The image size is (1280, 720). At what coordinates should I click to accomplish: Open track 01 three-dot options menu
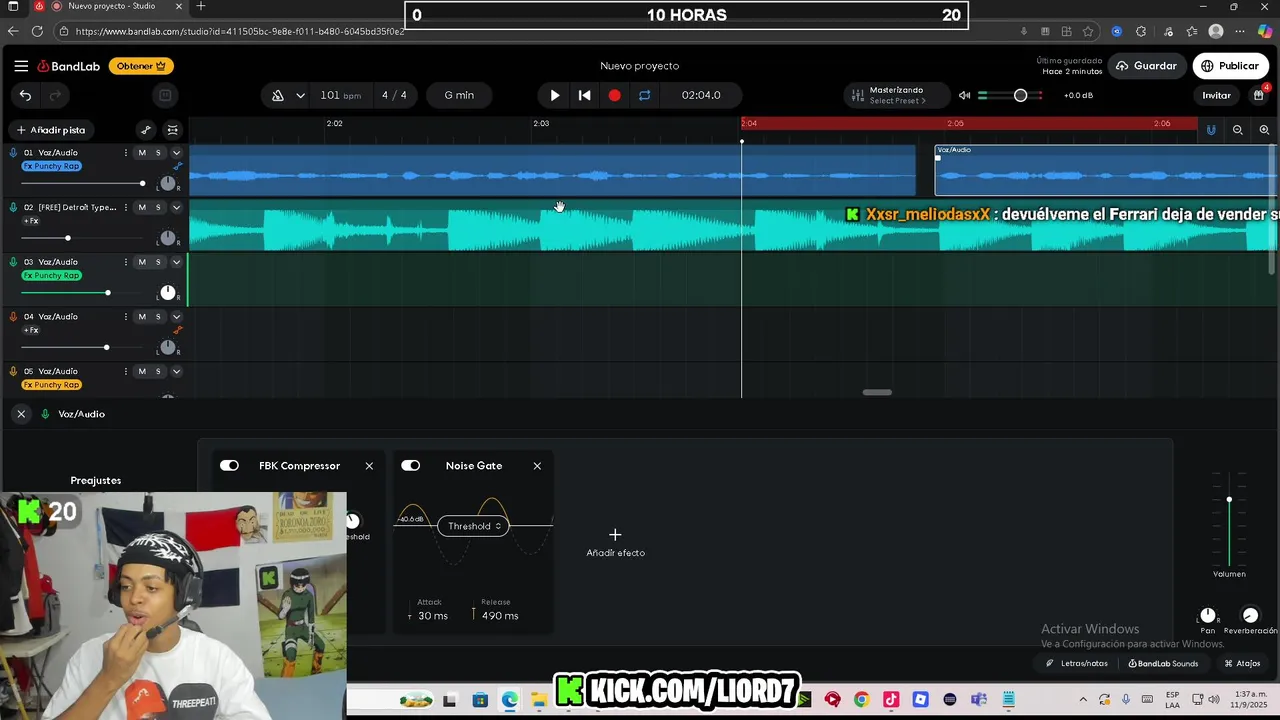(x=125, y=153)
